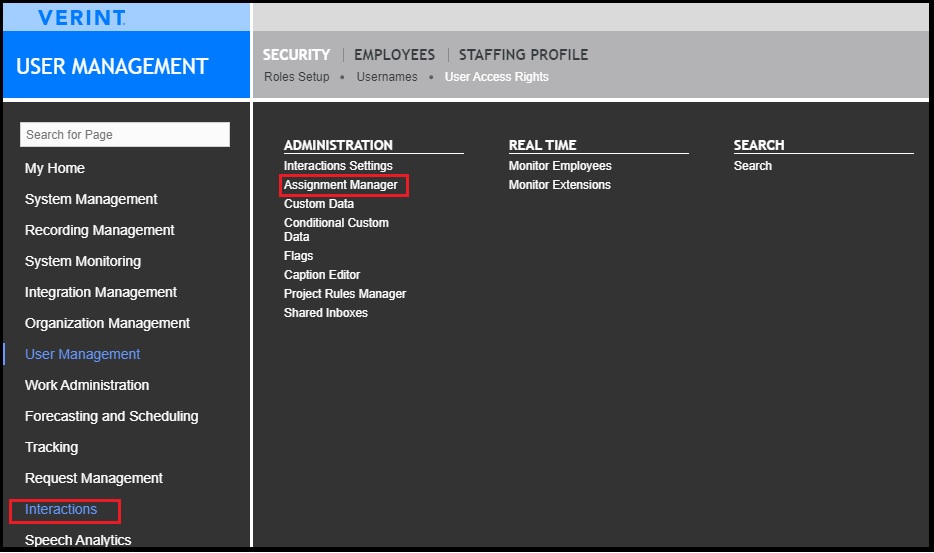Open Assignment Manager
The width and height of the screenshot is (934, 553).
[x=340, y=185]
